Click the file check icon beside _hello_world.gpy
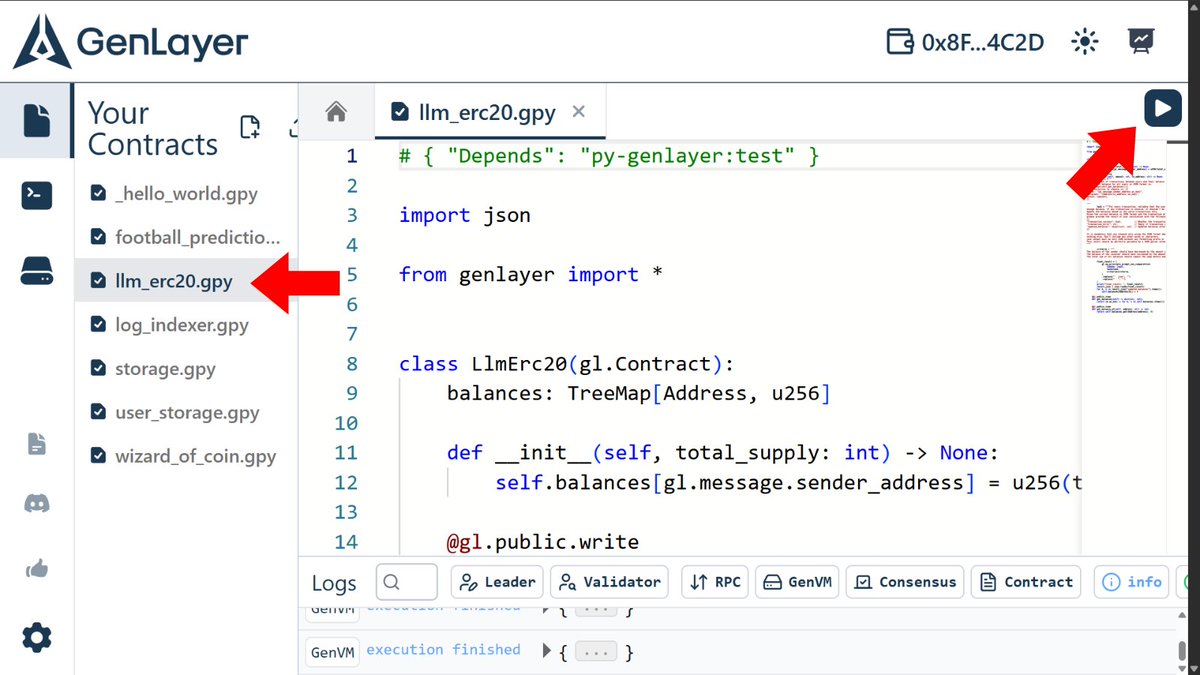Viewport: 1200px width, 675px height. click(98, 193)
